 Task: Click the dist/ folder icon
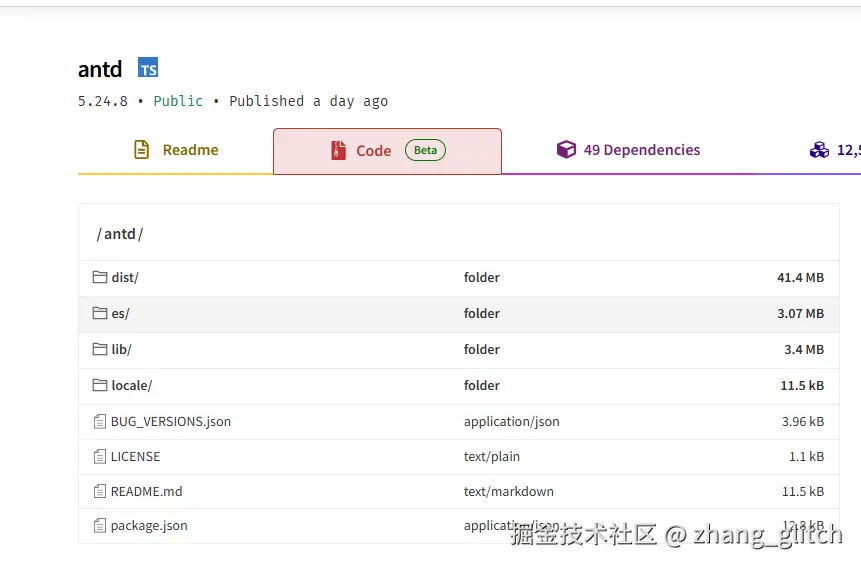100,277
